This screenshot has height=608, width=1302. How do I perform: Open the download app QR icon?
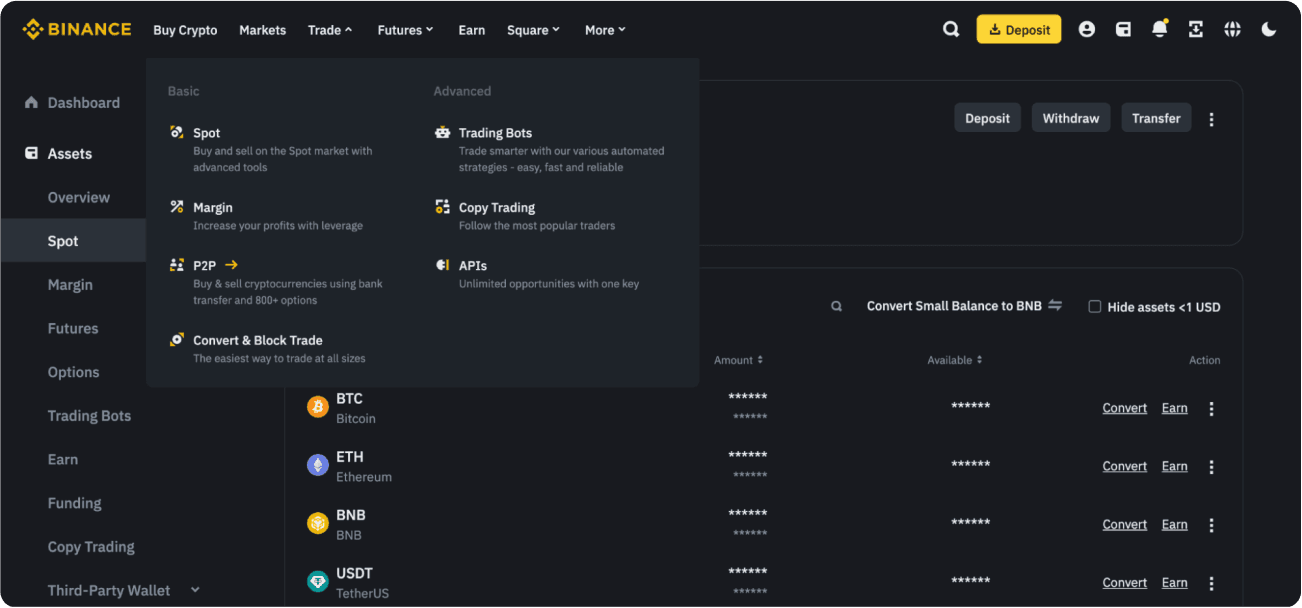click(1196, 29)
